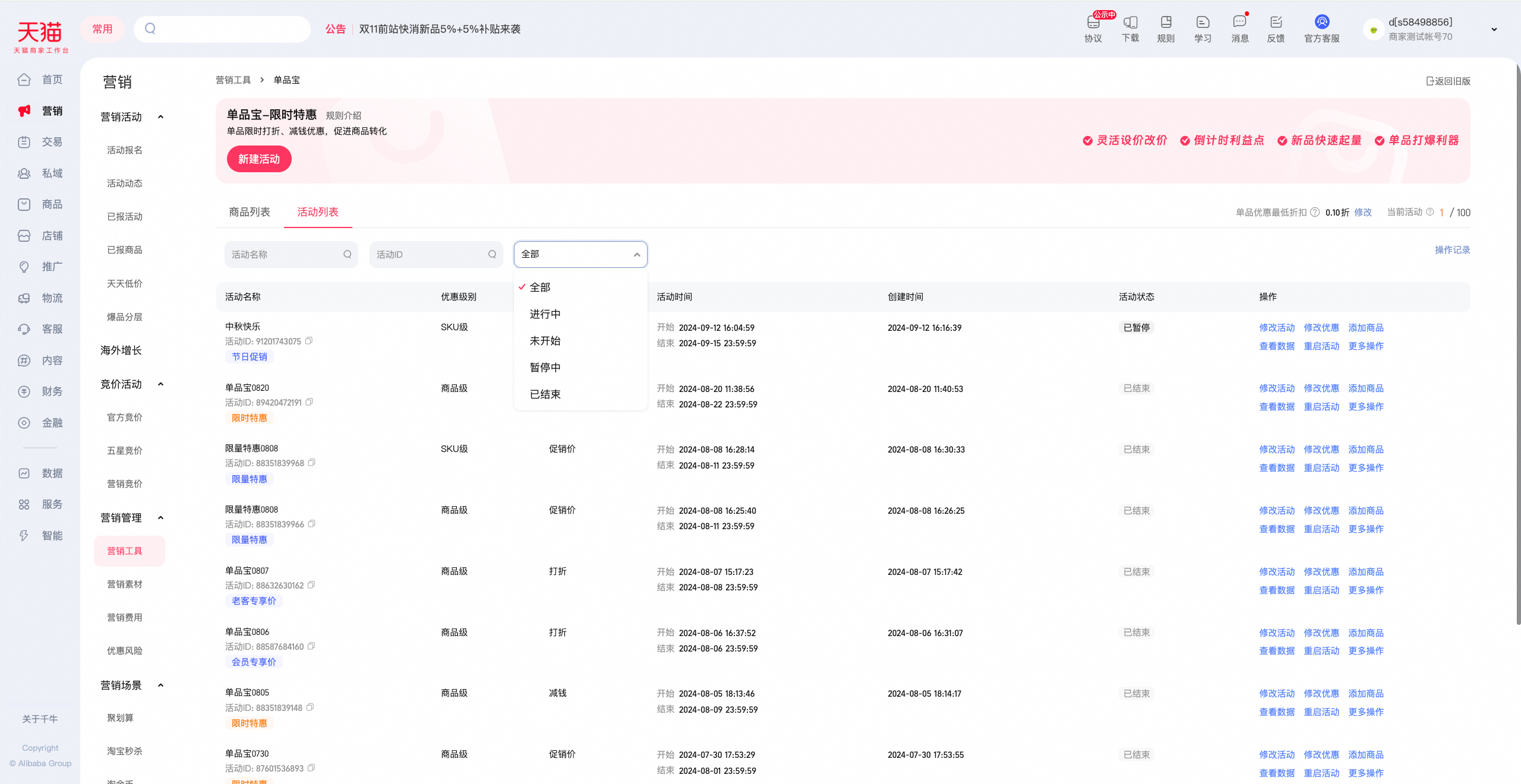Open 交易 in left navigation
Image resolution: width=1521 pixels, height=784 pixels.
coord(40,142)
